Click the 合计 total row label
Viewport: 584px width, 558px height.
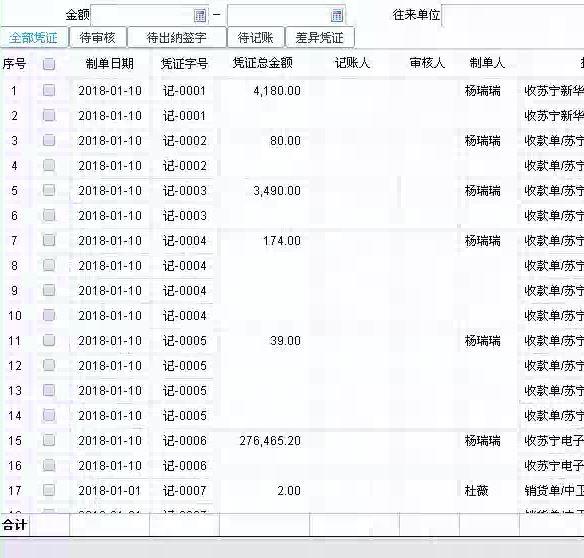pyautogui.click(x=15, y=525)
